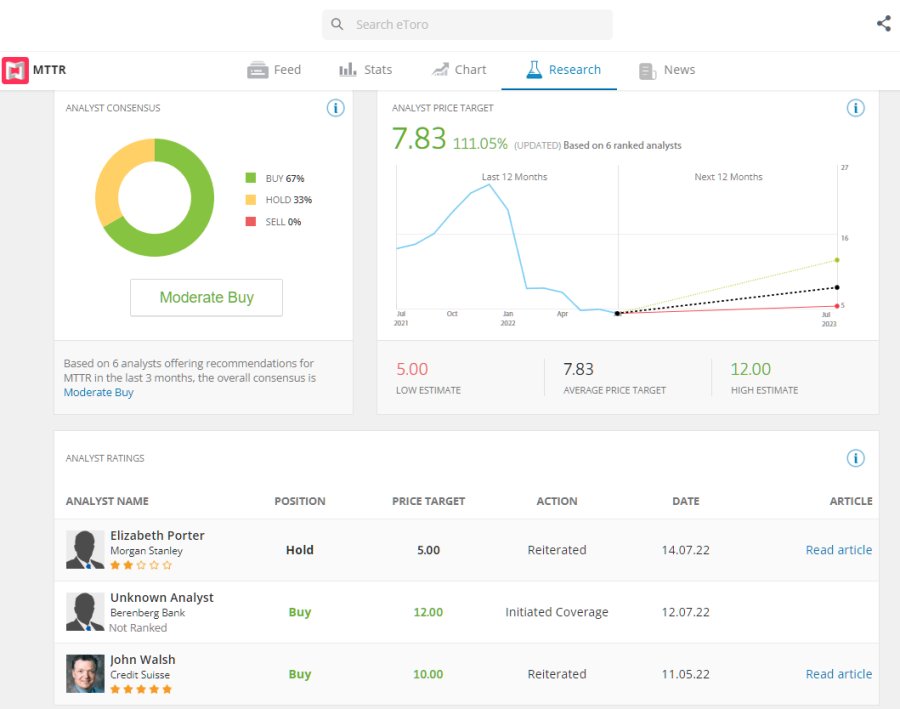Select the News tab

667,70
